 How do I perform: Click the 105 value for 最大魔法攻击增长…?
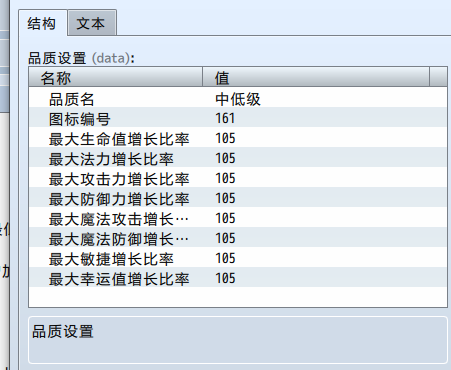(225, 218)
